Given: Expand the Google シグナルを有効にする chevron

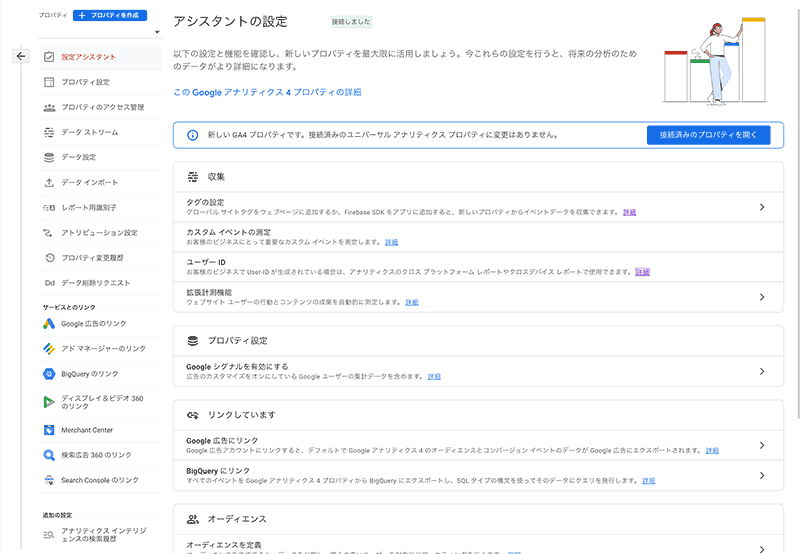Looking at the screenshot, I should 762,371.
